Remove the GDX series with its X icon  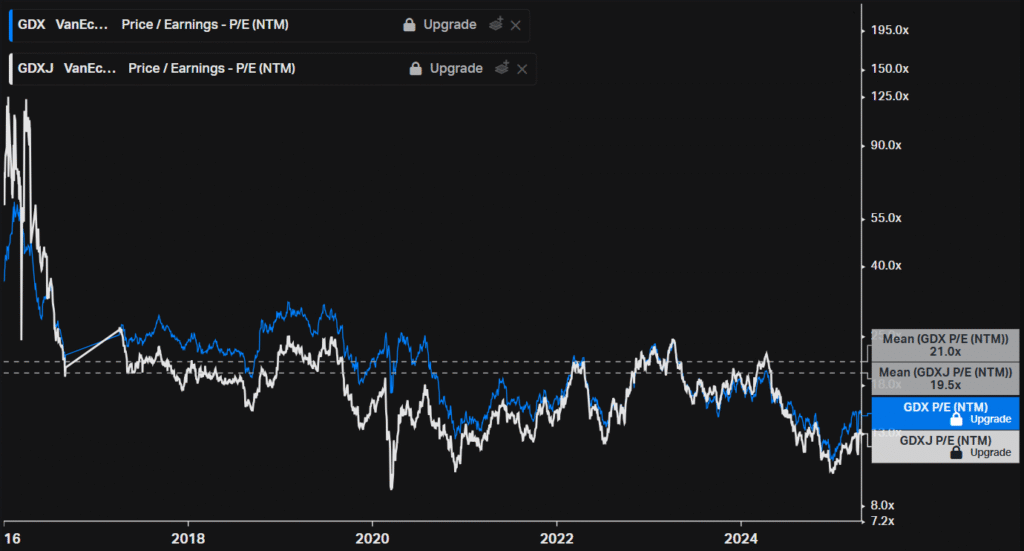click(x=516, y=25)
